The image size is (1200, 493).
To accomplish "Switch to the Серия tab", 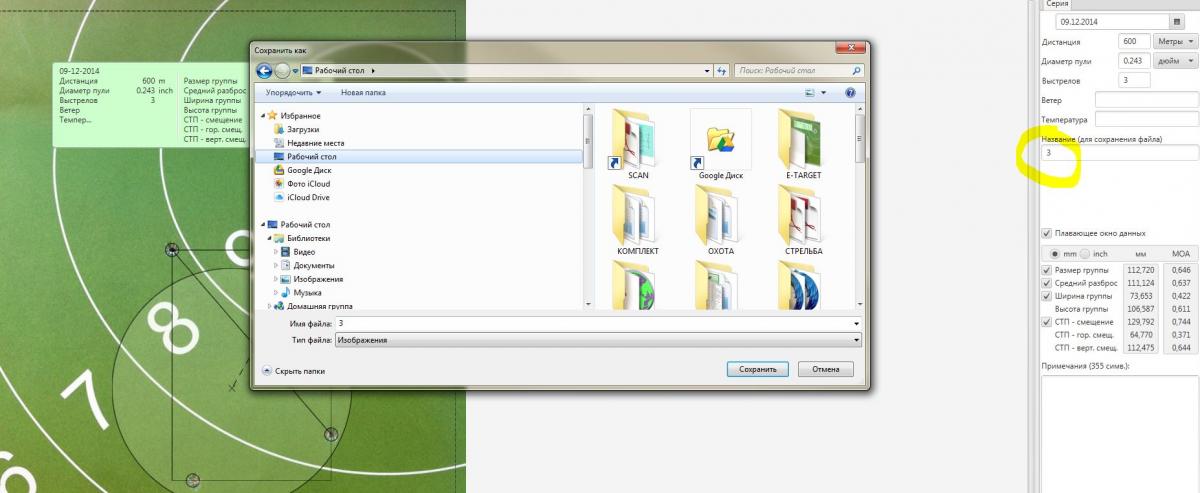I will 1057,5.
